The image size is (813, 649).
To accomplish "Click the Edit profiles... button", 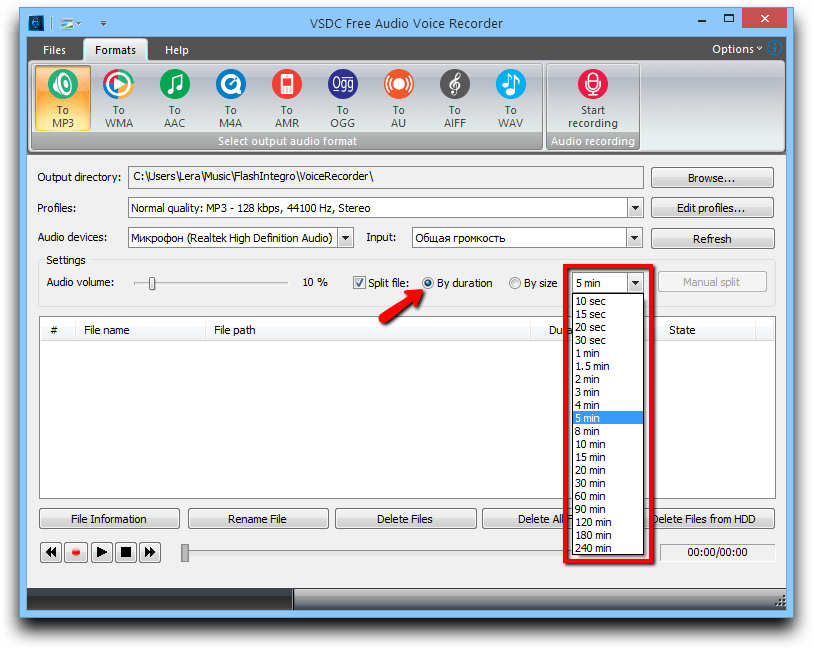I will pyautogui.click(x=712, y=208).
